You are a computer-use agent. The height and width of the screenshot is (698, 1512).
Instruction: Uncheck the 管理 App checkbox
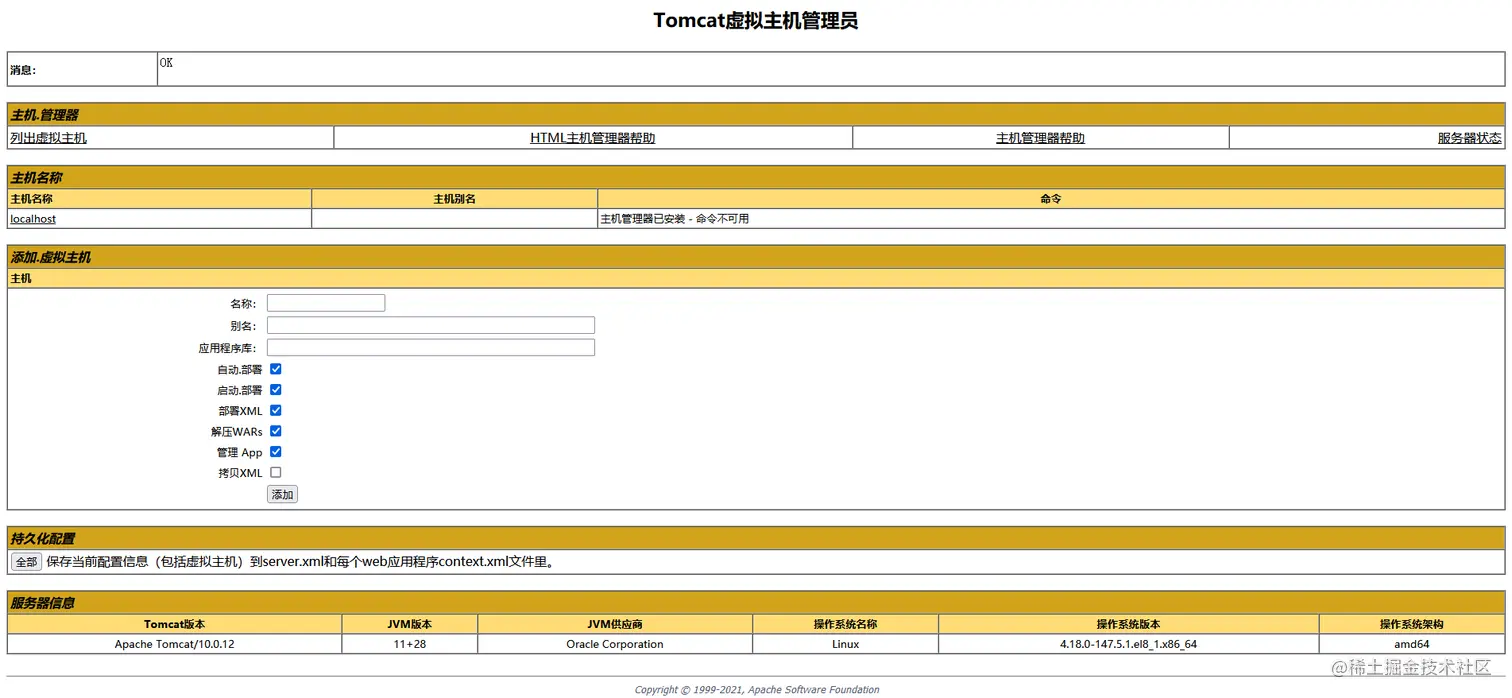[276, 452]
